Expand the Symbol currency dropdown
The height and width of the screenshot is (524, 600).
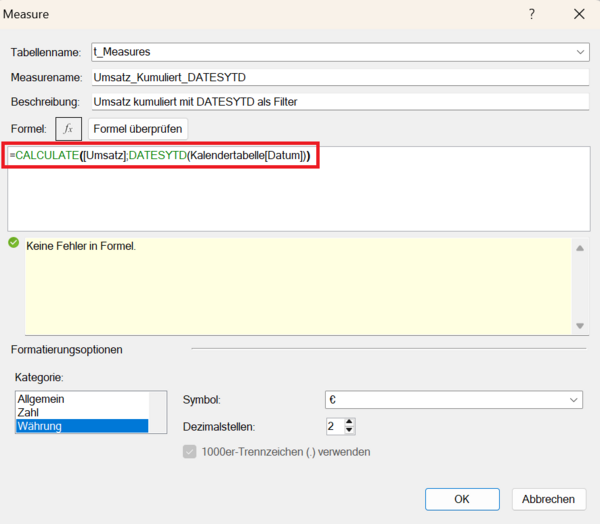point(573,400)
